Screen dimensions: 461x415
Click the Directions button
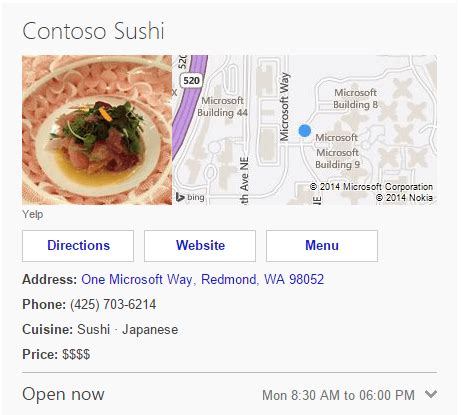[78, 246]
